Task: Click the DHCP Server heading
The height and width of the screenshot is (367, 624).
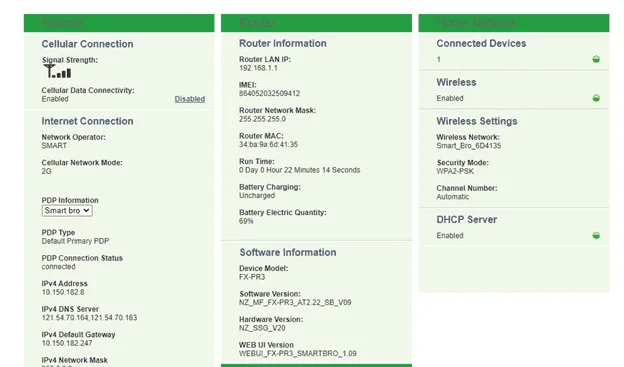Action: tap(466, 219)
